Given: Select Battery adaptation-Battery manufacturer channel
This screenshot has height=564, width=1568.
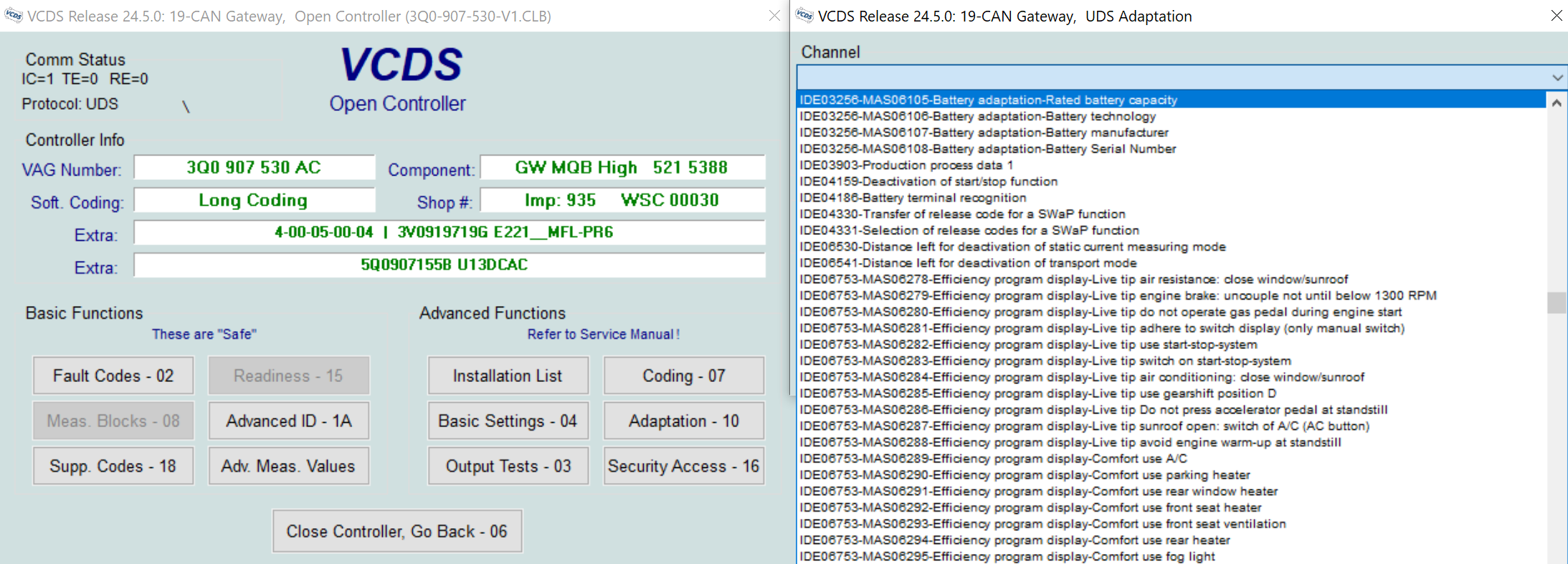Looking at the screenshot, I should 1172,133.
